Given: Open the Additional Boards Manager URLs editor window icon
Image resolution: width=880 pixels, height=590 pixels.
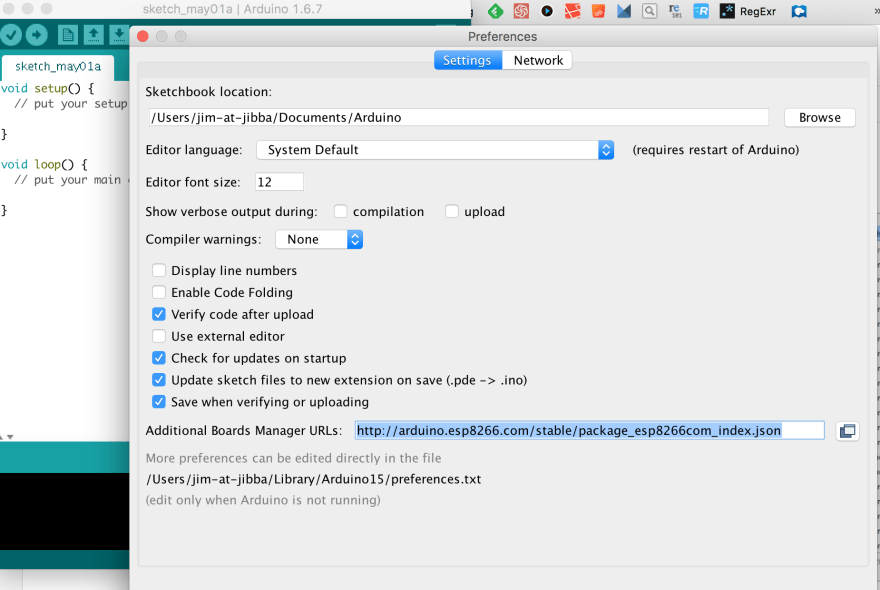Looking at the screenshot, I should (x=847, y=431).
